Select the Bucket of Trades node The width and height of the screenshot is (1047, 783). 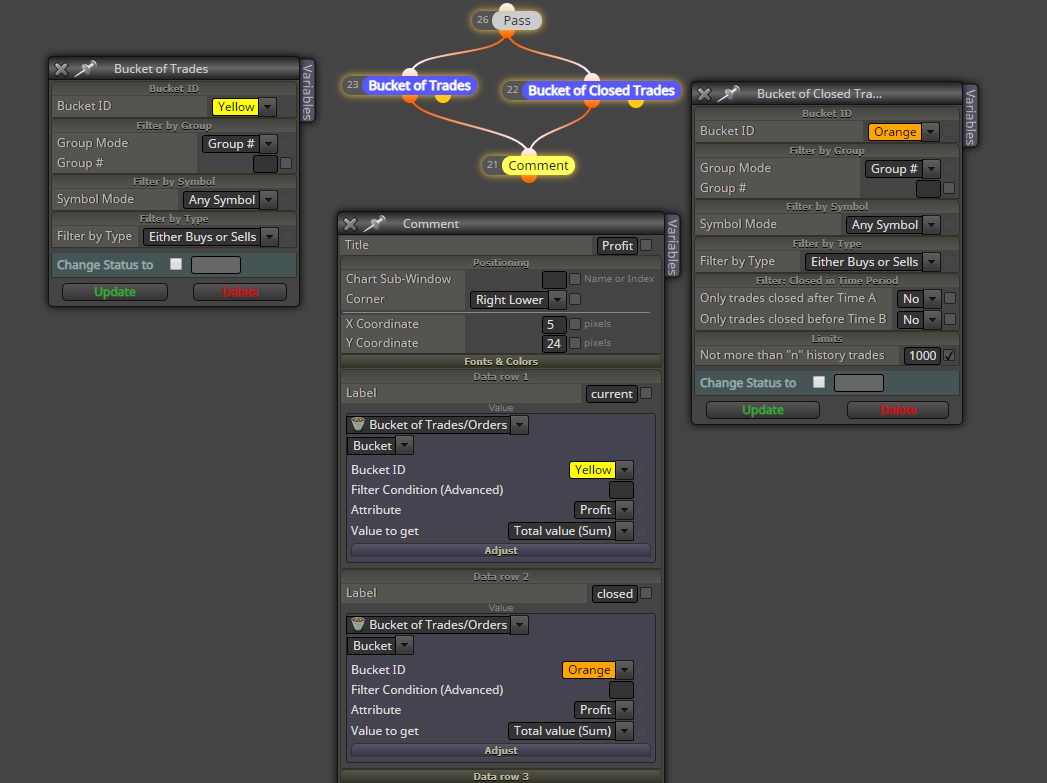419,85
